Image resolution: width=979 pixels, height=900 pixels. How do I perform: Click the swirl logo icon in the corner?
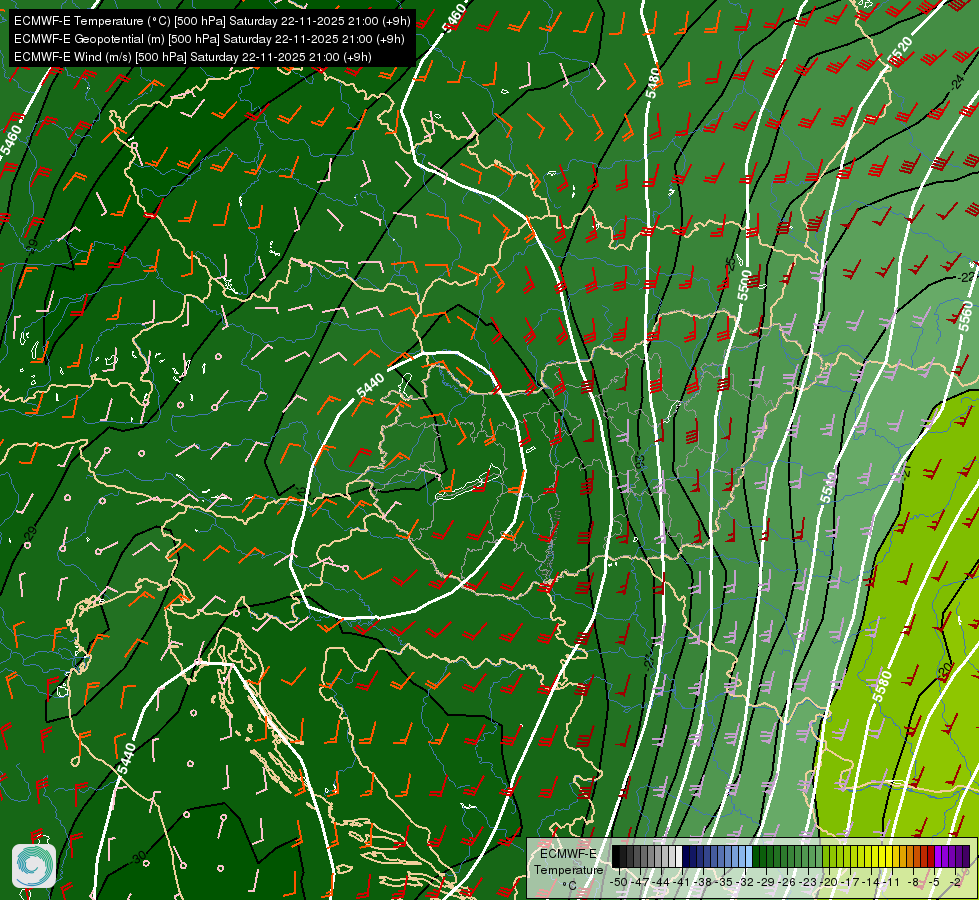[34, 865]
